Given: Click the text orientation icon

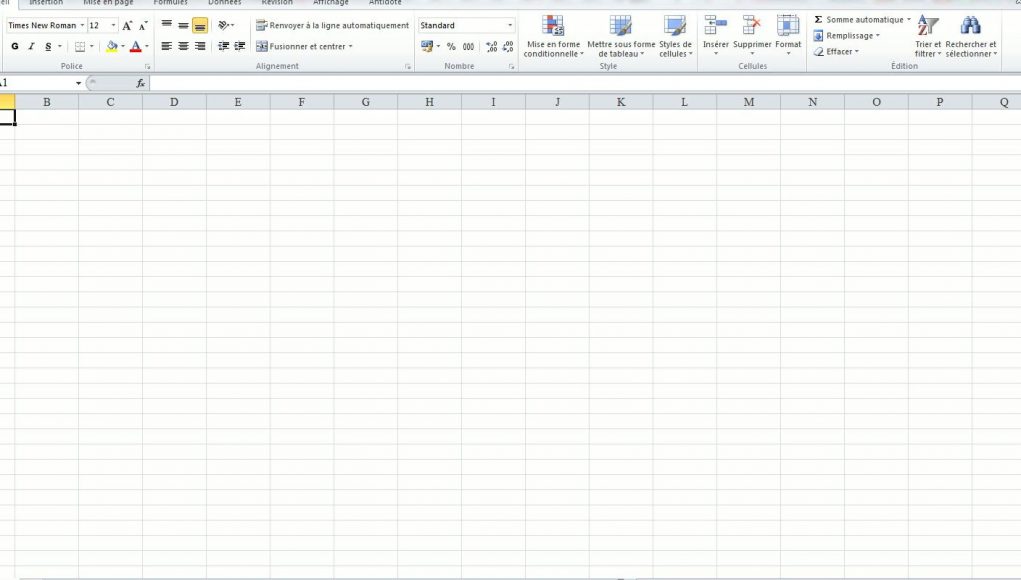Looking at the screenshot, I should [x=224, y=25].
